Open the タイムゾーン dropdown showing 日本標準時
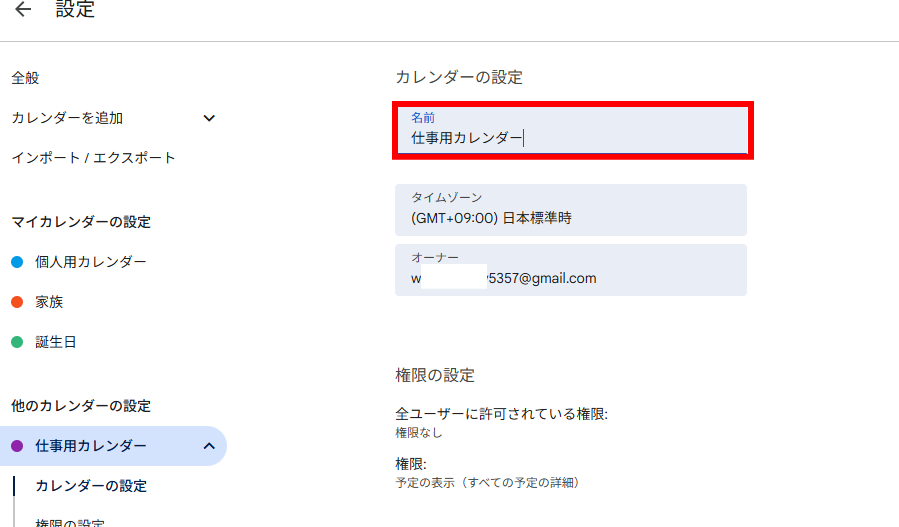899x527 pixels. pyautogui.click(x=571, y=210)
